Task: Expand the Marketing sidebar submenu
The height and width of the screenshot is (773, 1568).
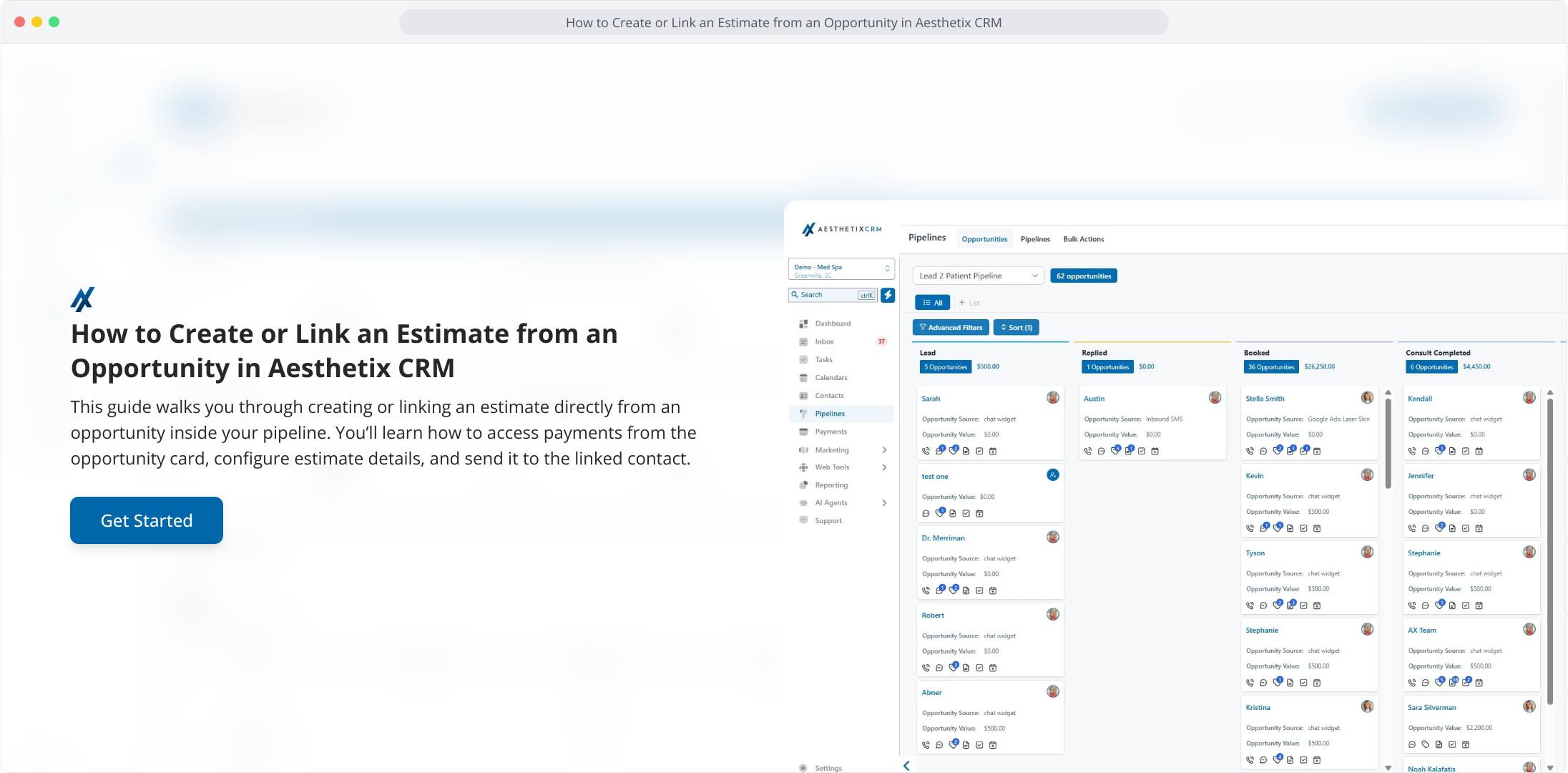Action: pos(884,450)
